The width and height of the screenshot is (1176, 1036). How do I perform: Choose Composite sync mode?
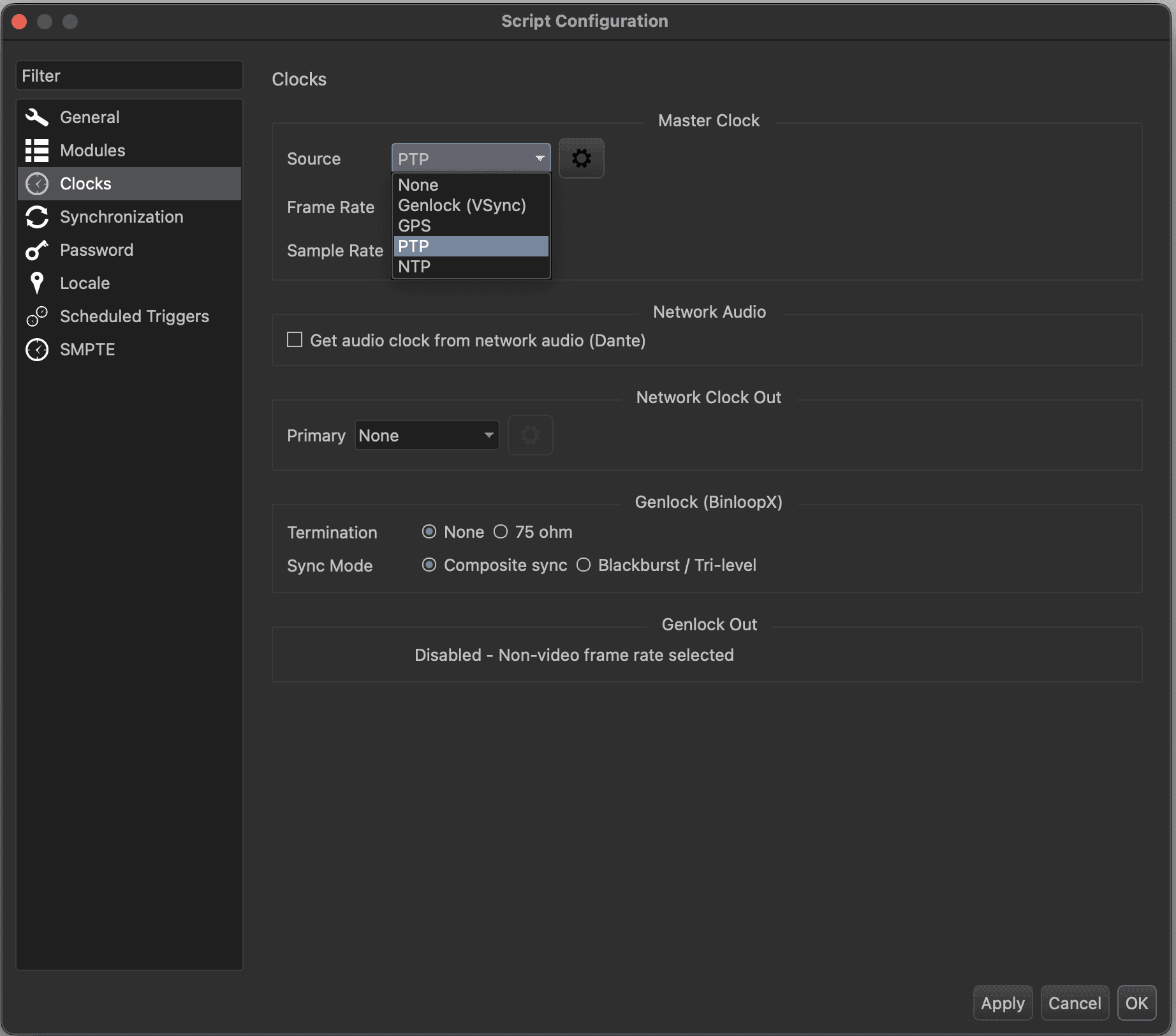429,565
